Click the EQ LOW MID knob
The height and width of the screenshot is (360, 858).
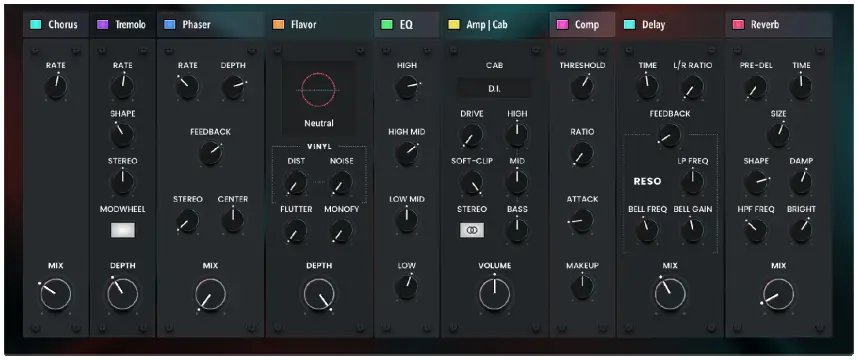click(x=407, y=220)
